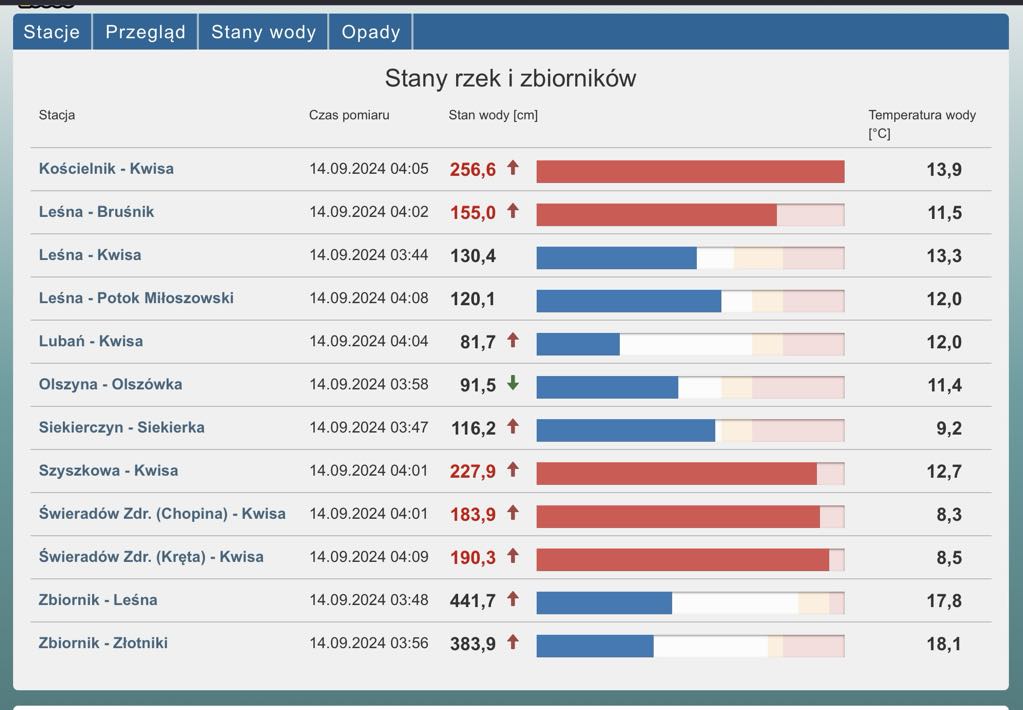The width and height of the screenshot is (1023, 710).
Task: Click the rising arrow for Zbiornik - Złotniki
Action: (x=513, y=642)
